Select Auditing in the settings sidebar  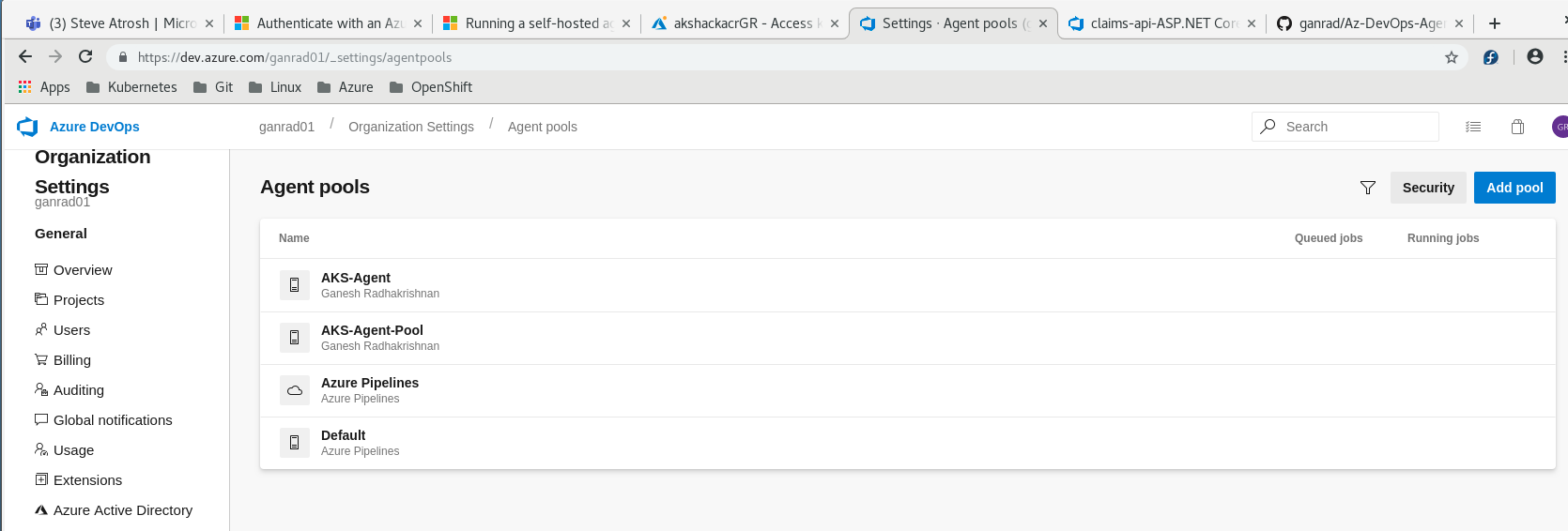pyautogui.click(x=79, y=390)
